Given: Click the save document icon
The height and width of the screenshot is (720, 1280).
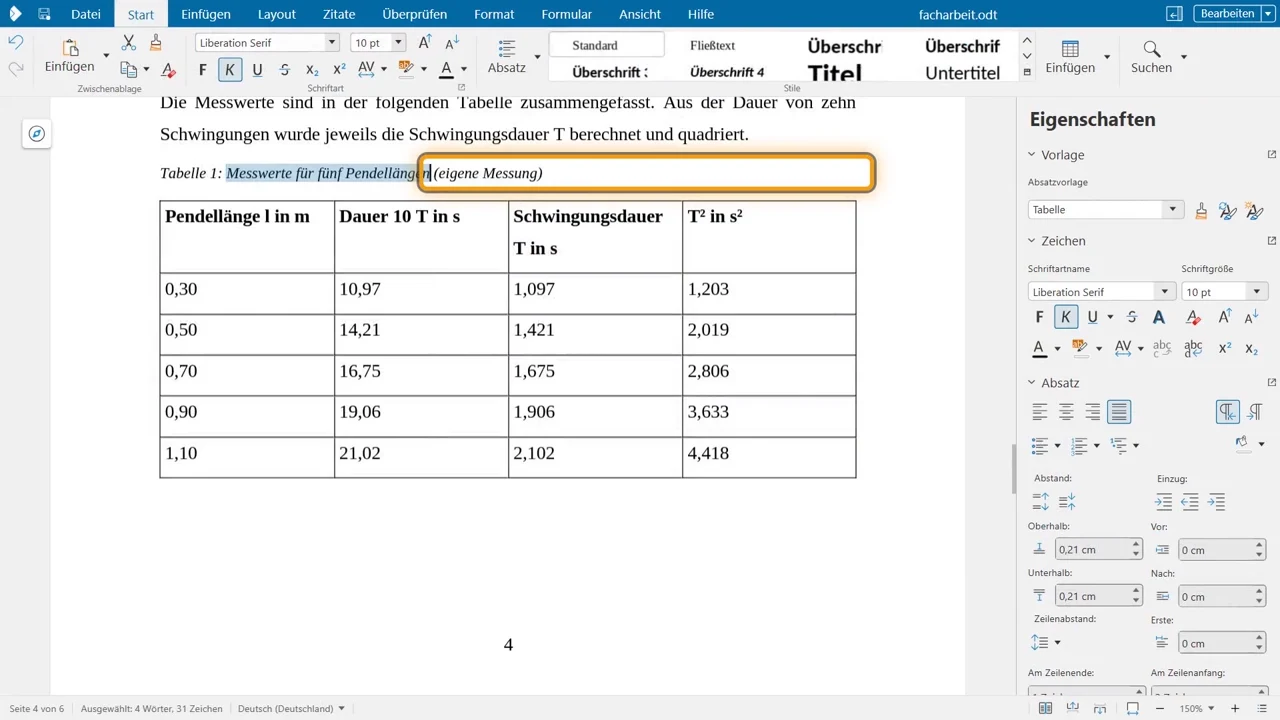Looking at the screenshot, I should coord(44,14).
